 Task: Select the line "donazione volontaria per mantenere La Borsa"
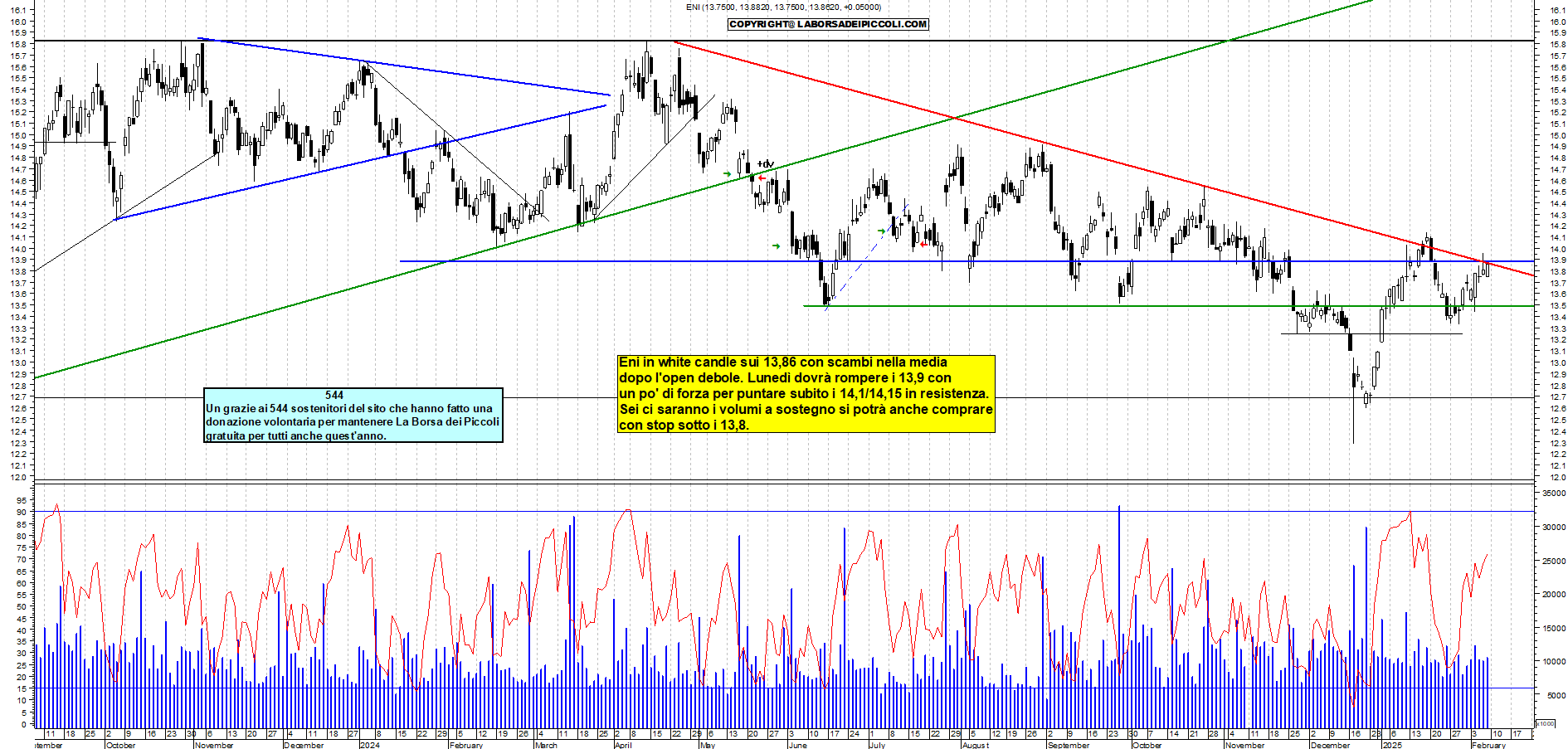coord(353,421)
